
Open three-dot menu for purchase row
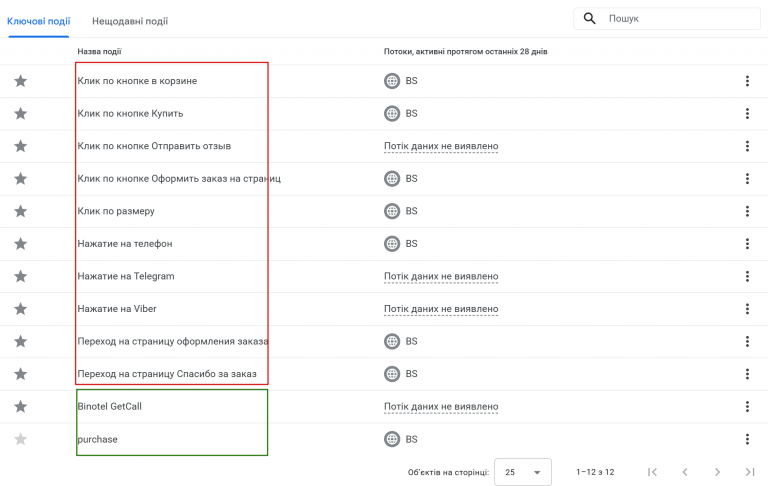(x=747, y=439)
